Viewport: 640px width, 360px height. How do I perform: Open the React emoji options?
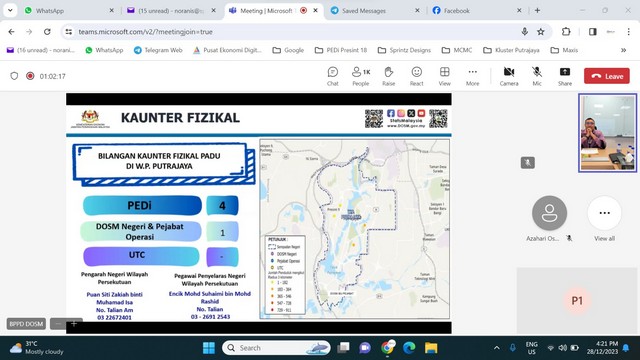point(416,76)
